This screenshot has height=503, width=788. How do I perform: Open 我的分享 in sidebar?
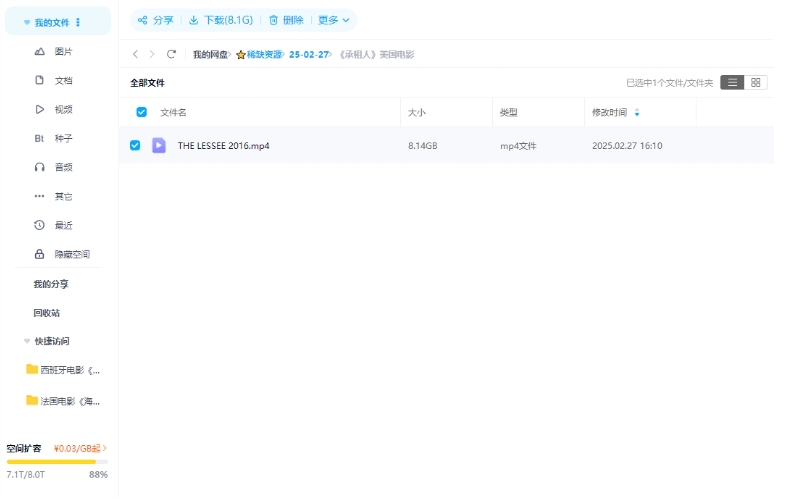tap(51, 284)
